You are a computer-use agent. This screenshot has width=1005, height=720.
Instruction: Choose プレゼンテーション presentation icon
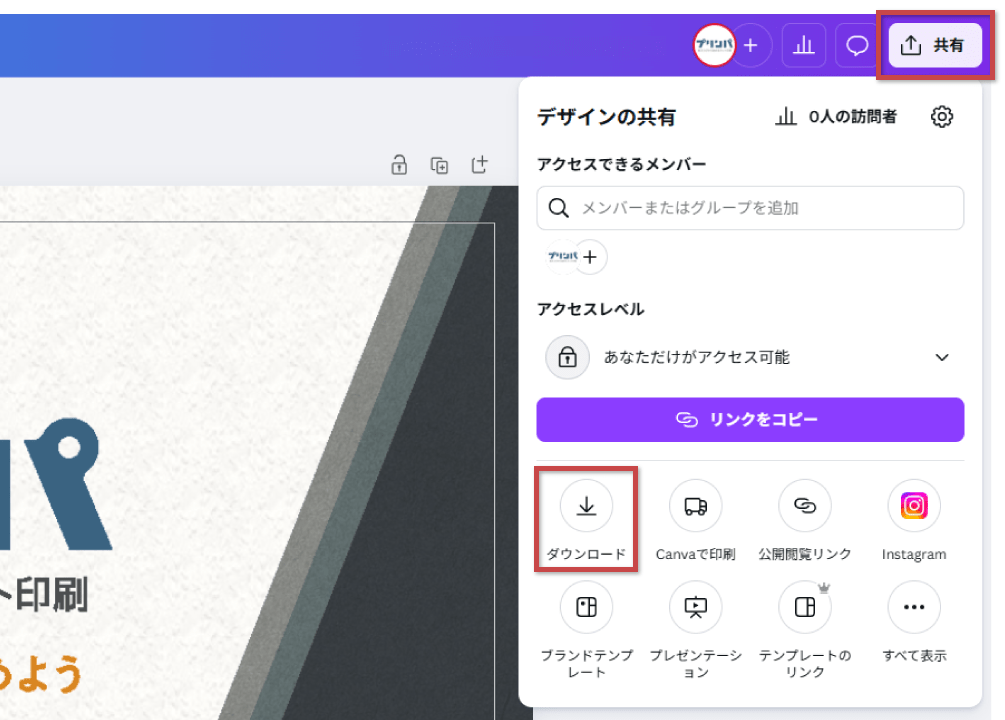click(695, 607)
